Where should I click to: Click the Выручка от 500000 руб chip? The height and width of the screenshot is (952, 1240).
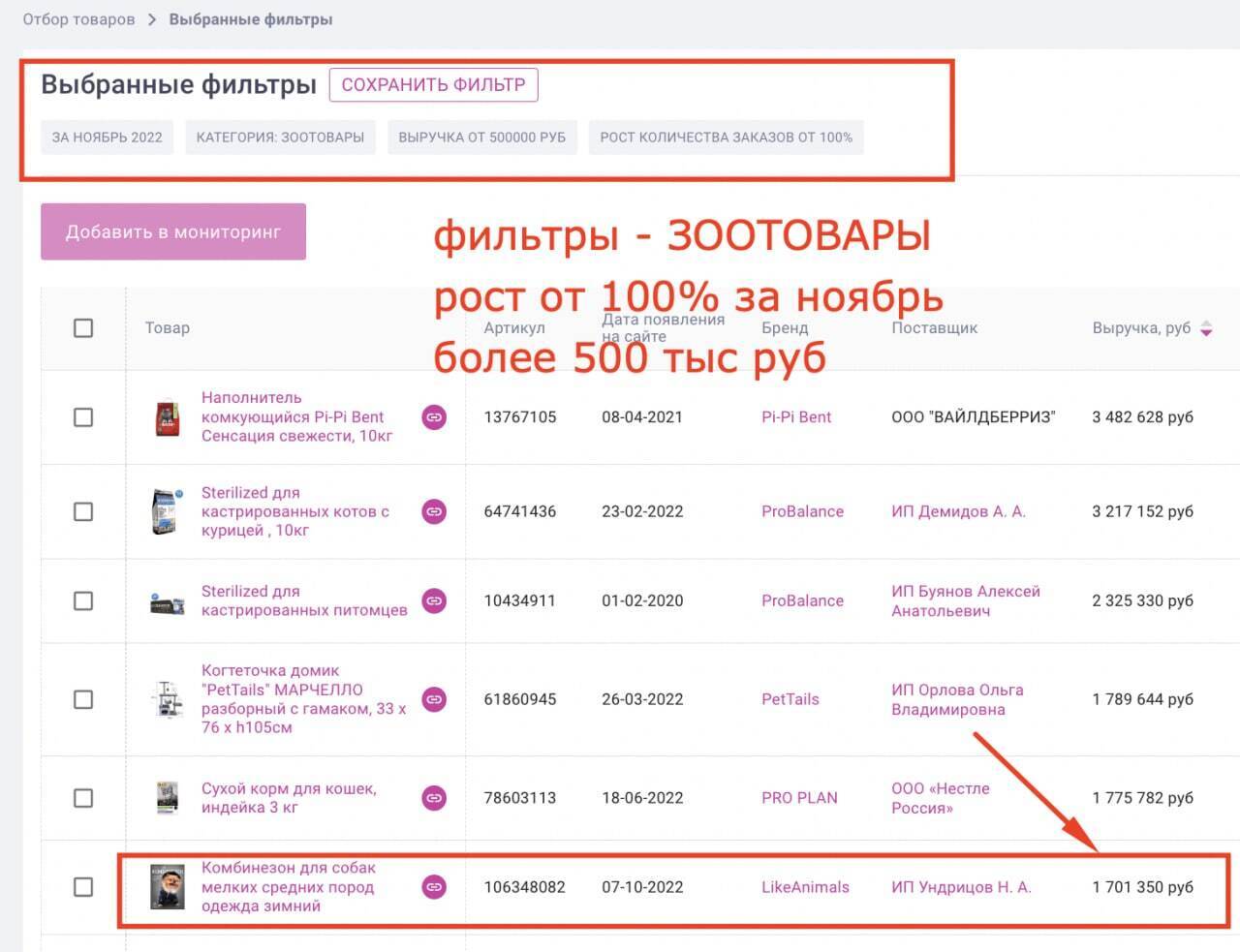click(482, 138)
